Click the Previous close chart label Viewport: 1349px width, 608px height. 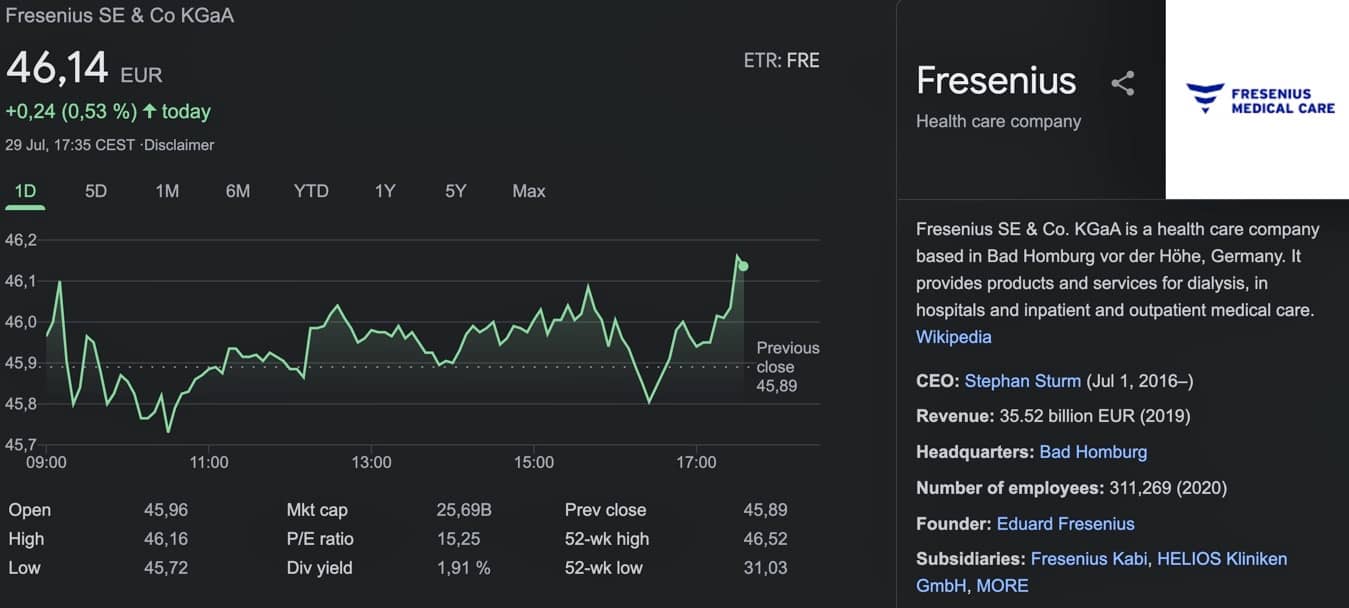coord(787,366)
